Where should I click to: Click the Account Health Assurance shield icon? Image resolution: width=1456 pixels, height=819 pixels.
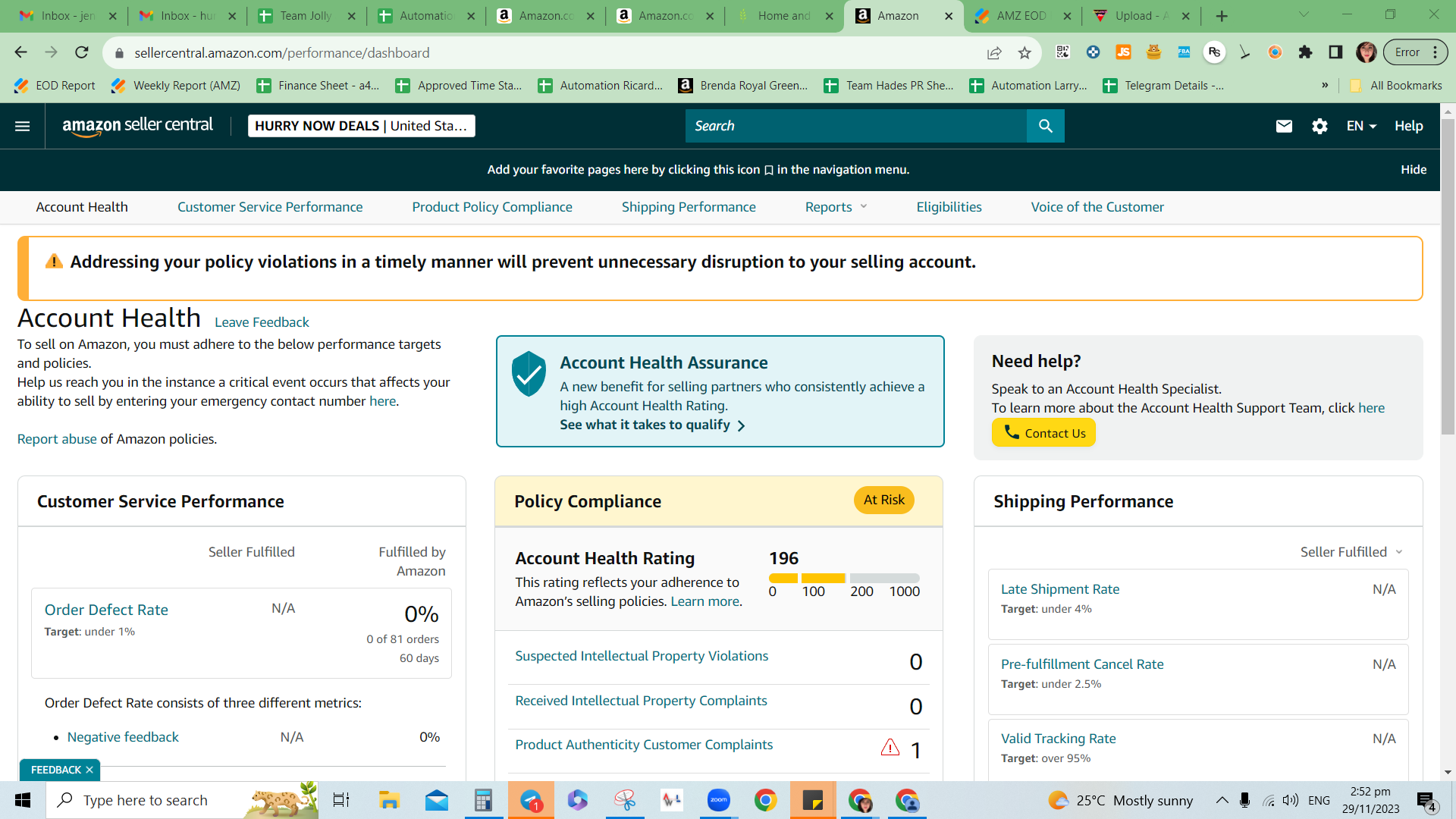(529, 373)
